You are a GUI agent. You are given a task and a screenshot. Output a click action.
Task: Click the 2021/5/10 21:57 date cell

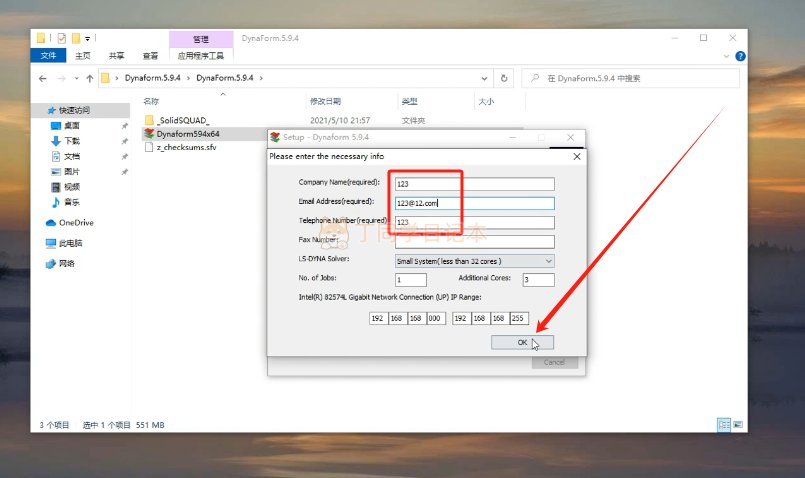[340, 120]
